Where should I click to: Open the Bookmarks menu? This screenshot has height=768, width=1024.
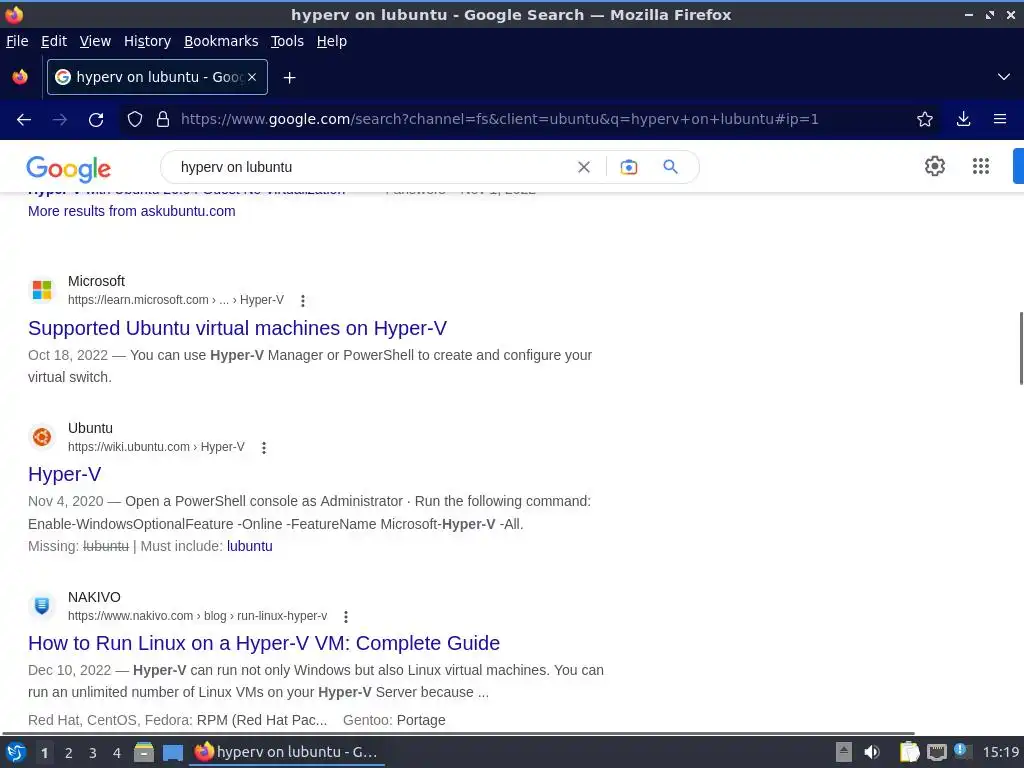point(221,41)
